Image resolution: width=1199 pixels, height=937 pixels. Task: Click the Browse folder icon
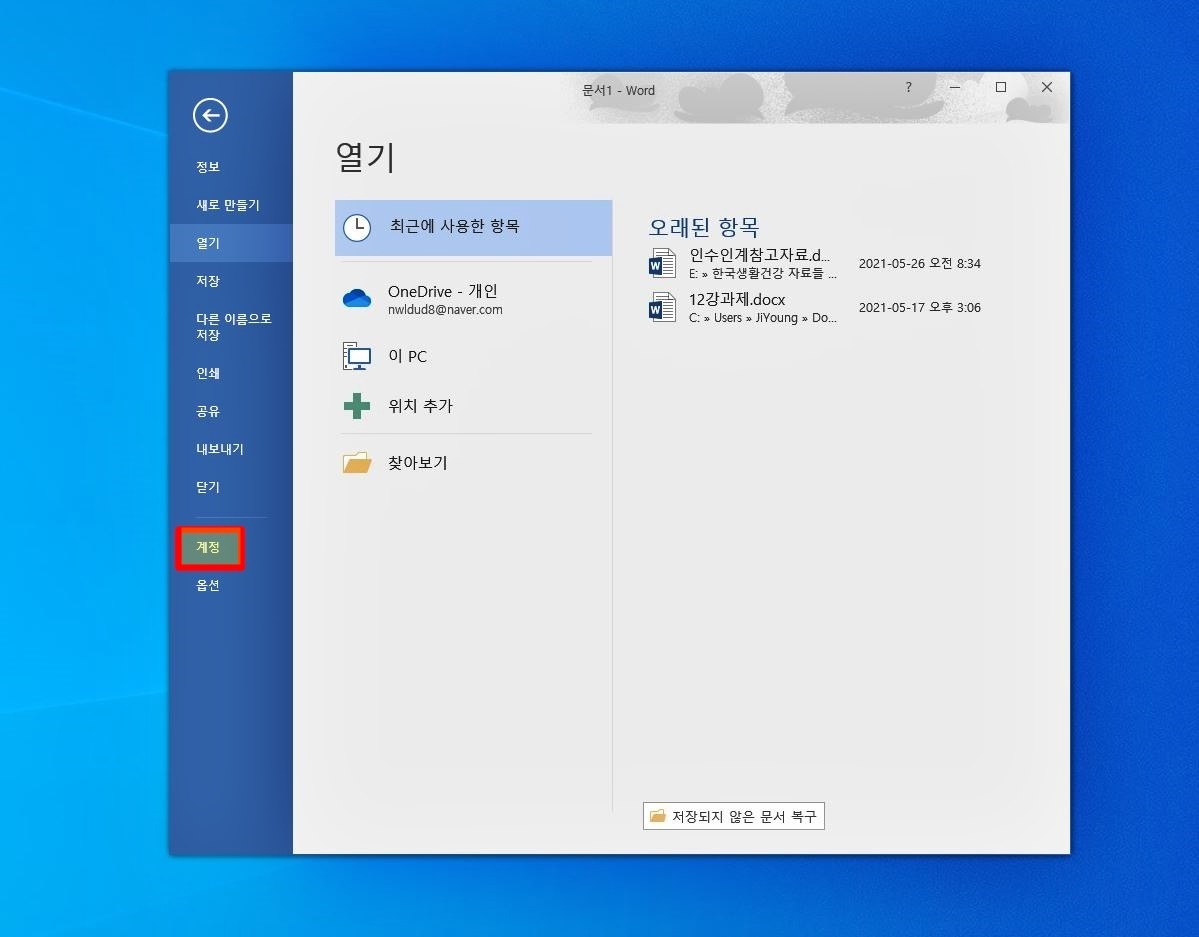click(356, 463)
